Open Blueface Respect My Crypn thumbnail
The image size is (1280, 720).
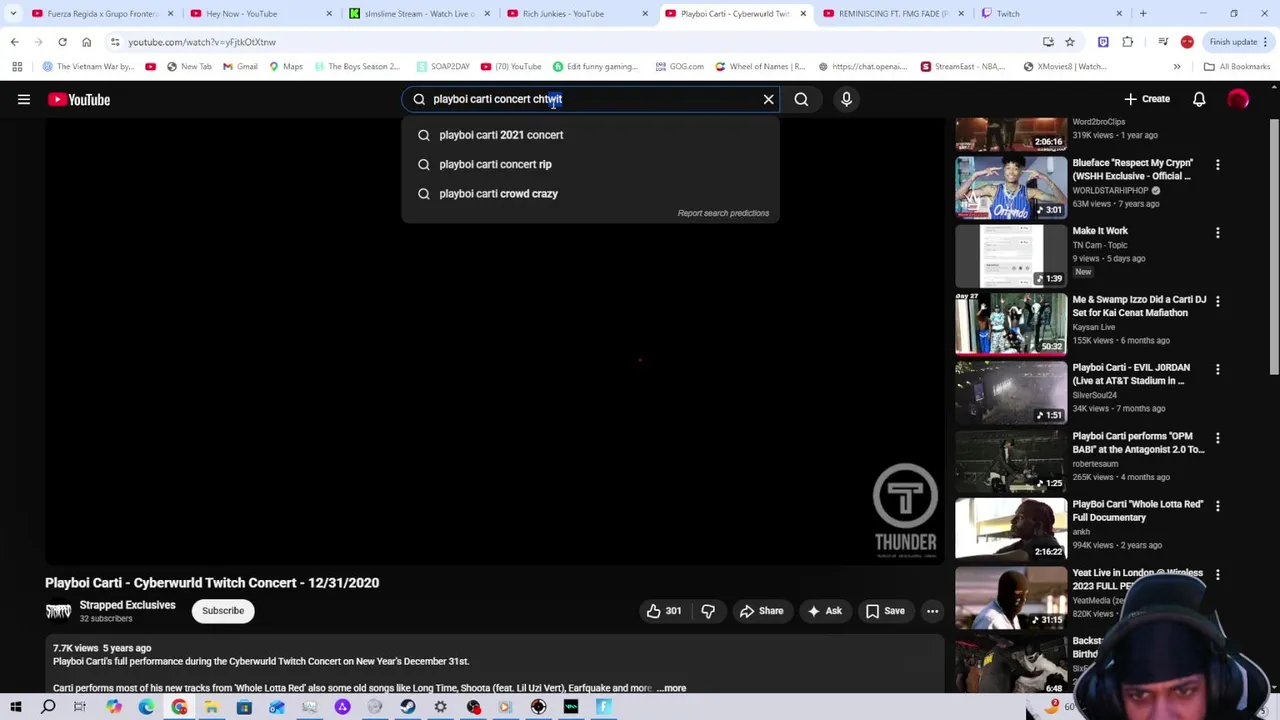(x=1011, y=187)
